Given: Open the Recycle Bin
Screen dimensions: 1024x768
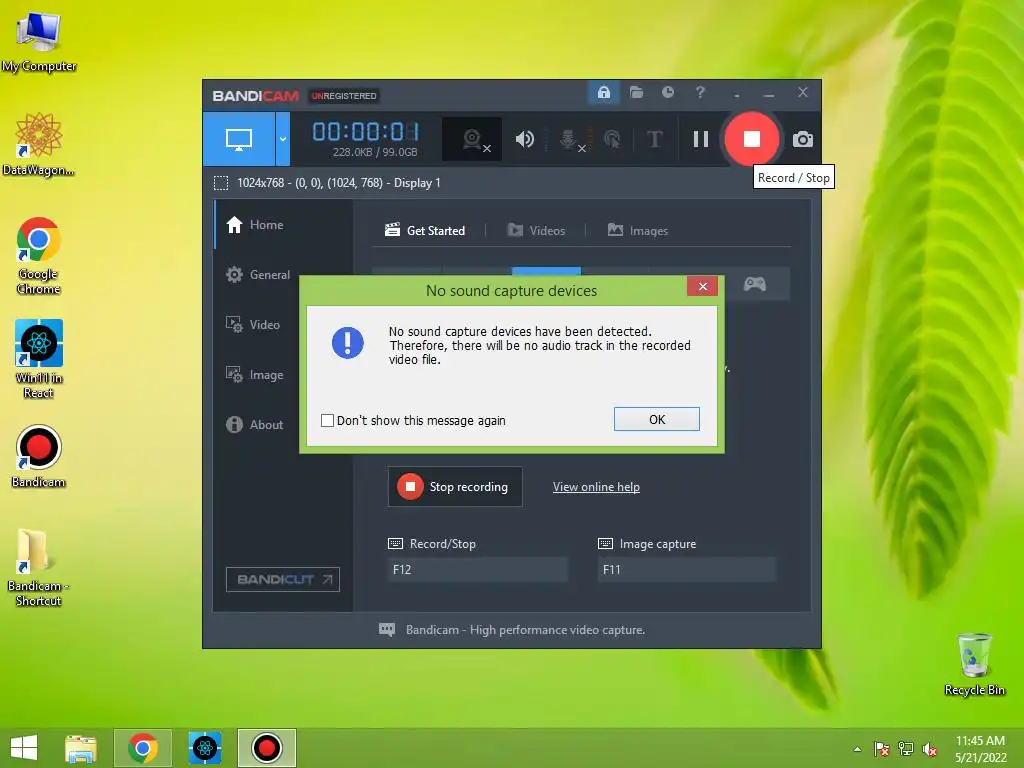Looking at the screenshot, I should pos(974,664).
